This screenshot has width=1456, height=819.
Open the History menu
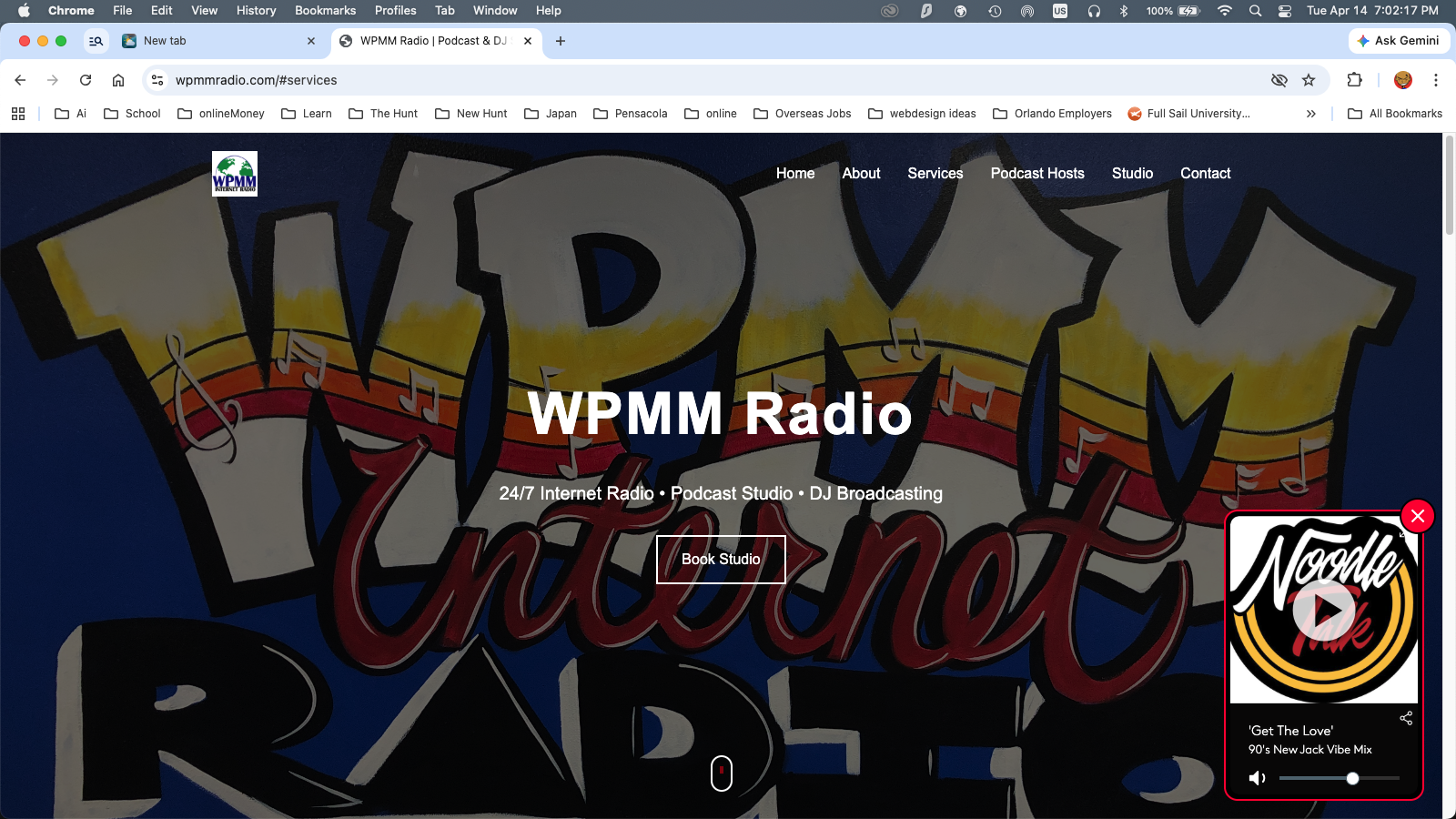pyautogui.click(x=257, y=11)
